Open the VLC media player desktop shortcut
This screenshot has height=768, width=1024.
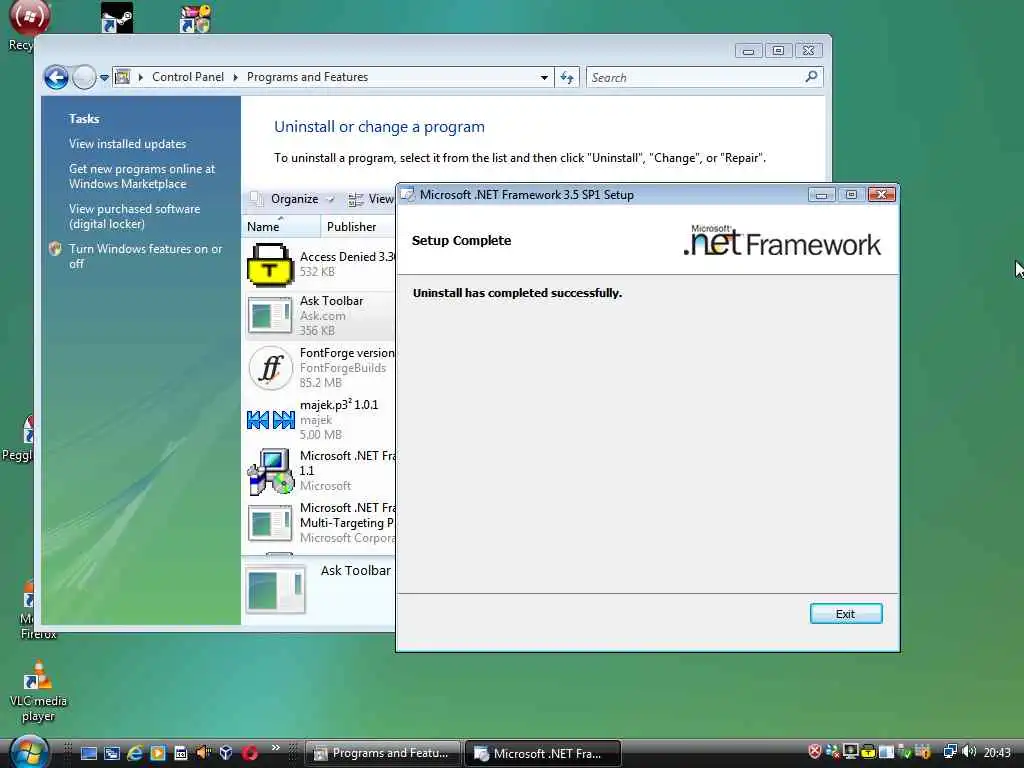click(x=38, y=691)
